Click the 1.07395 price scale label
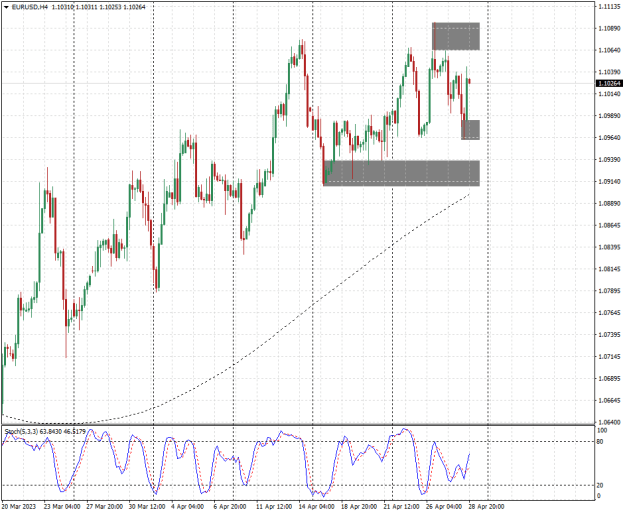Image resolution: width=625 pixels, height=514 pixels. (609, 335)
